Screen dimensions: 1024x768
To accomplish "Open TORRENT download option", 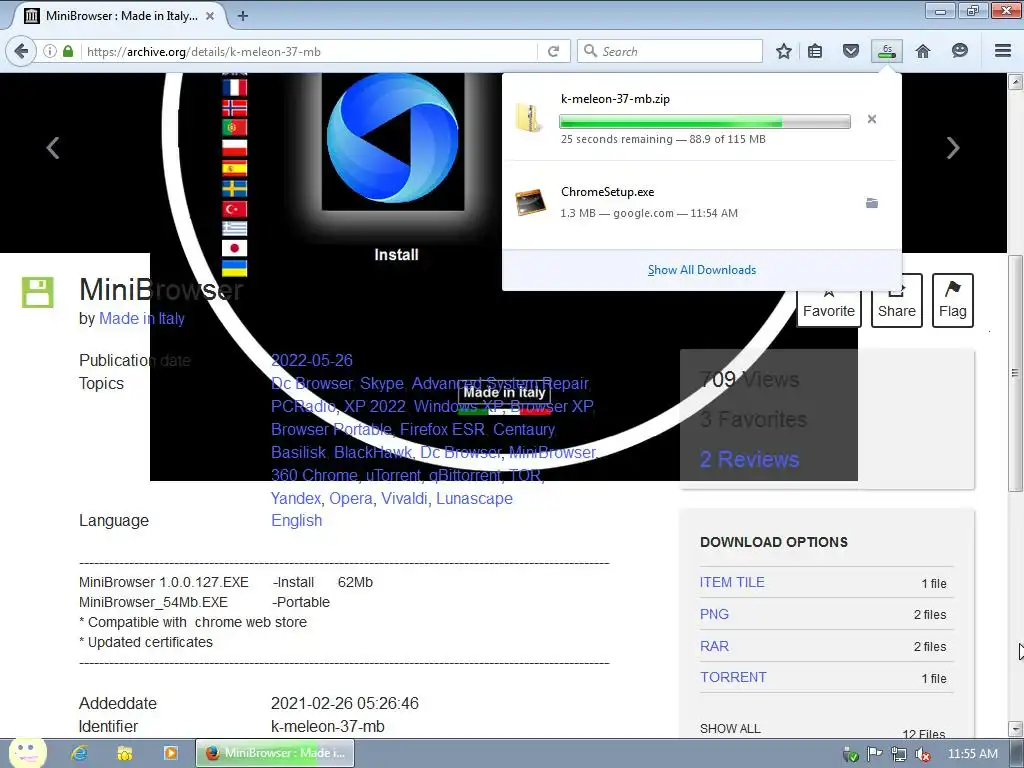I will (733, 677).
